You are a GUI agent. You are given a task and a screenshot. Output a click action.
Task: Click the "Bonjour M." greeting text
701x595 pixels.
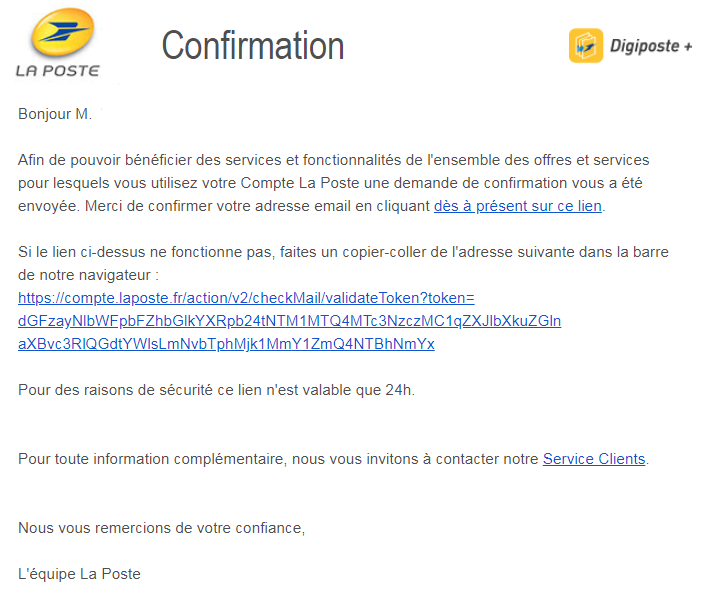pos(55,114)
